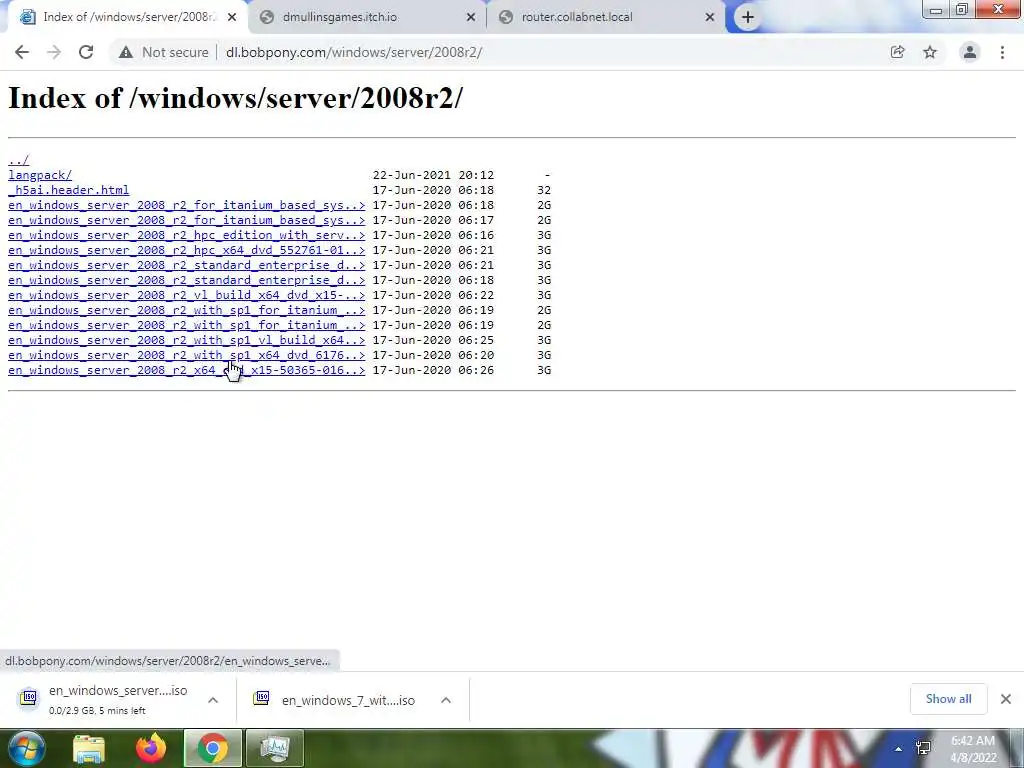Open Windows Explorer from the taskbar
The image size is (1024, 768).
(88, 748)
